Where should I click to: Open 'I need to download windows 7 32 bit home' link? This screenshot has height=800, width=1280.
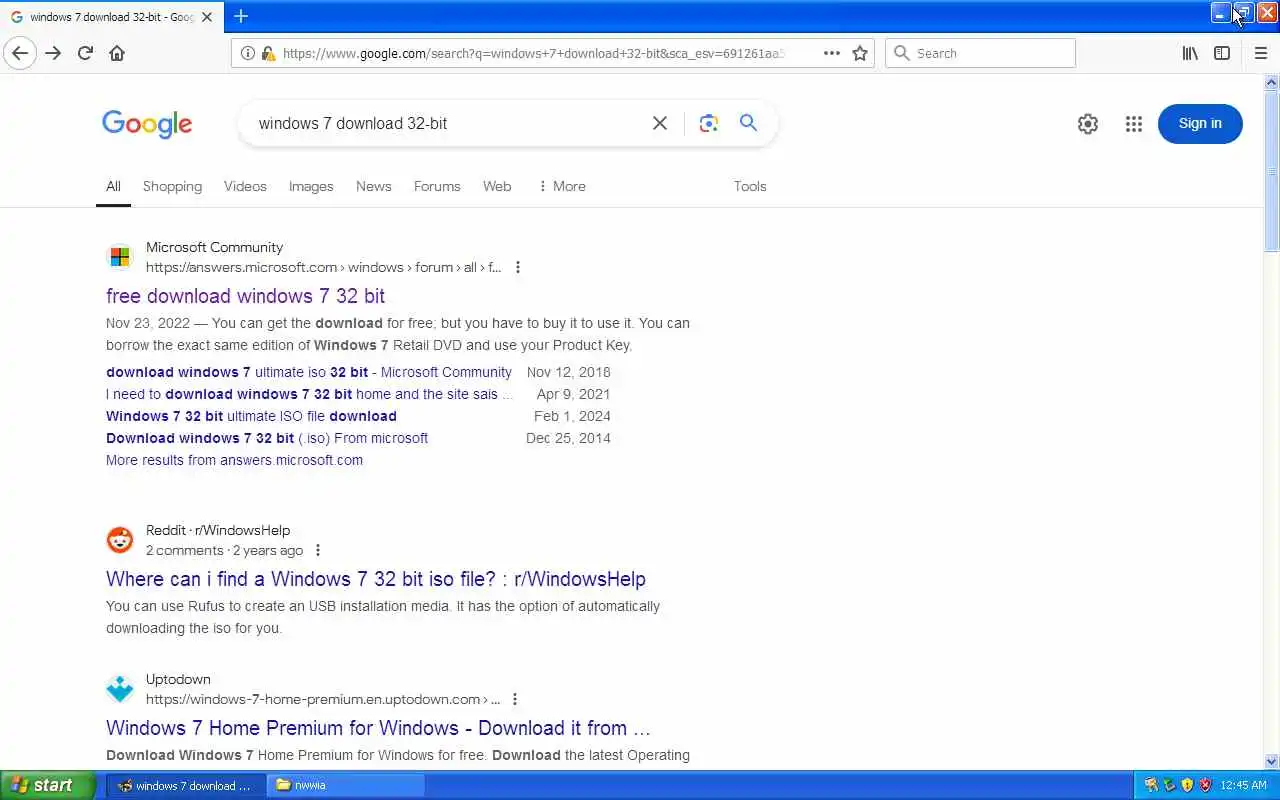point(309,394)
